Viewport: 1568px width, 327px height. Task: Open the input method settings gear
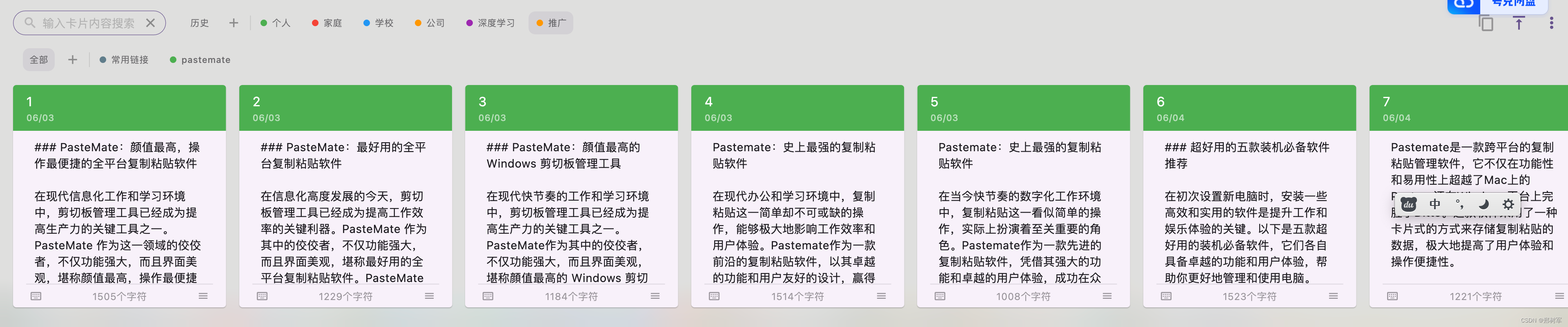(x=1508, y=205)
